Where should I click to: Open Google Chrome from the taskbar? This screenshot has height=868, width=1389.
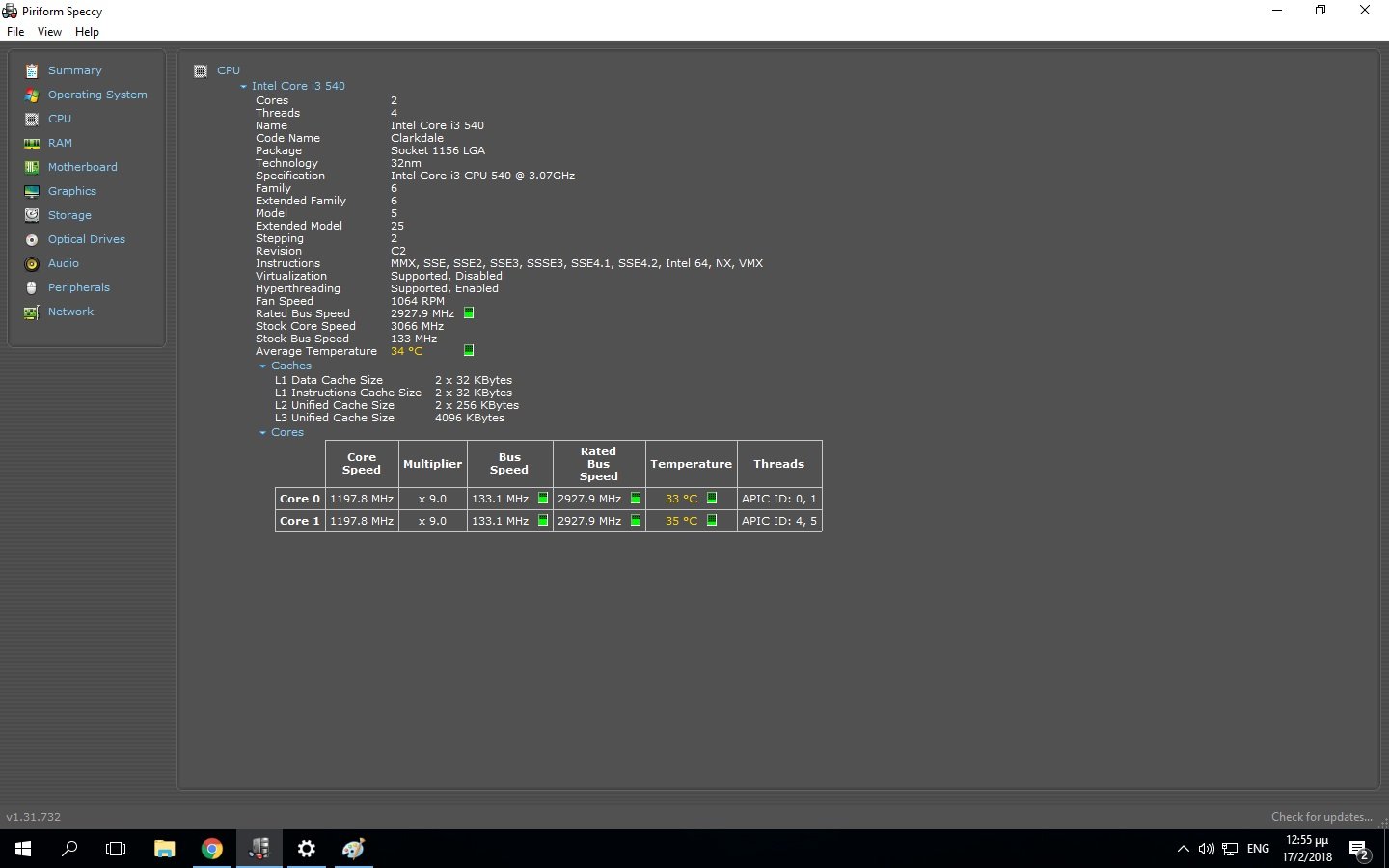pos(212,849)
